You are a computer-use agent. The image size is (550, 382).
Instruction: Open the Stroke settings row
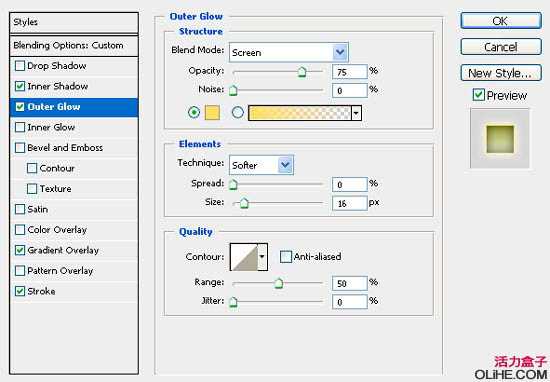pos(74,291)
